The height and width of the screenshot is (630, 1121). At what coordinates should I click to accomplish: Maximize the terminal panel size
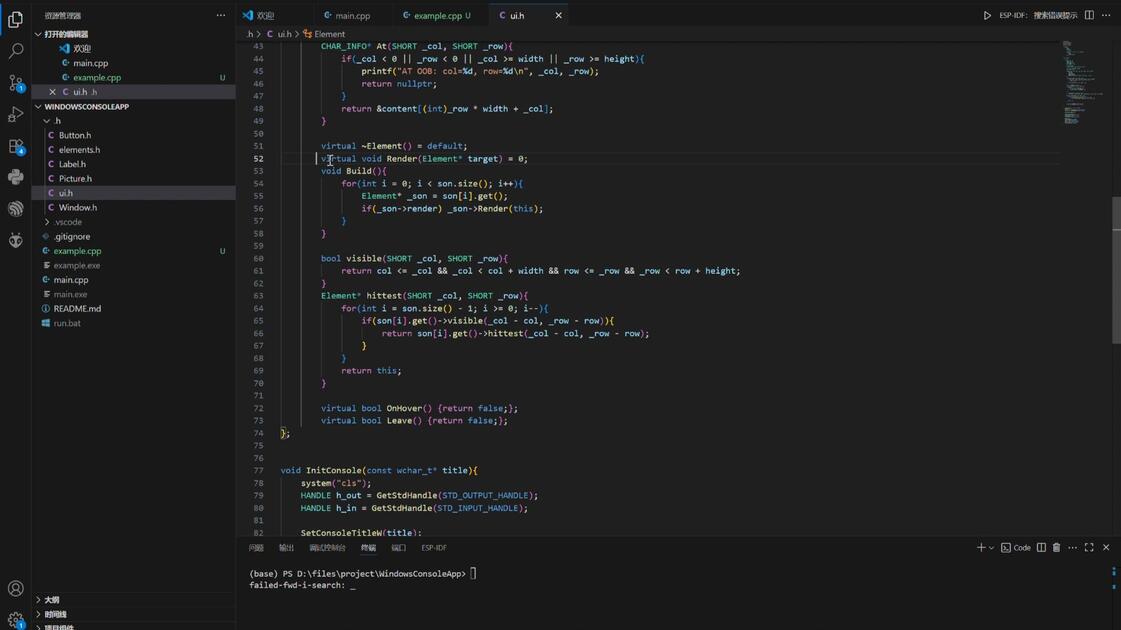coord(1089,548)
